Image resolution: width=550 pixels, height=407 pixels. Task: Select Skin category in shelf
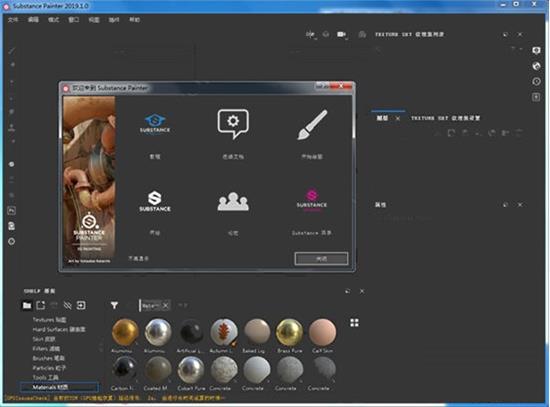pyautogui.click(x=44, y=339)
